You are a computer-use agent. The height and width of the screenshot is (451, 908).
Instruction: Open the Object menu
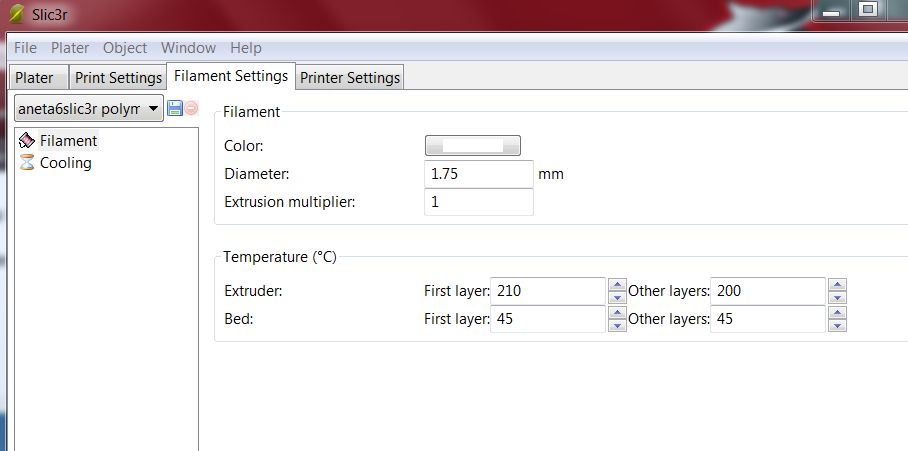[x=125, y=47]
